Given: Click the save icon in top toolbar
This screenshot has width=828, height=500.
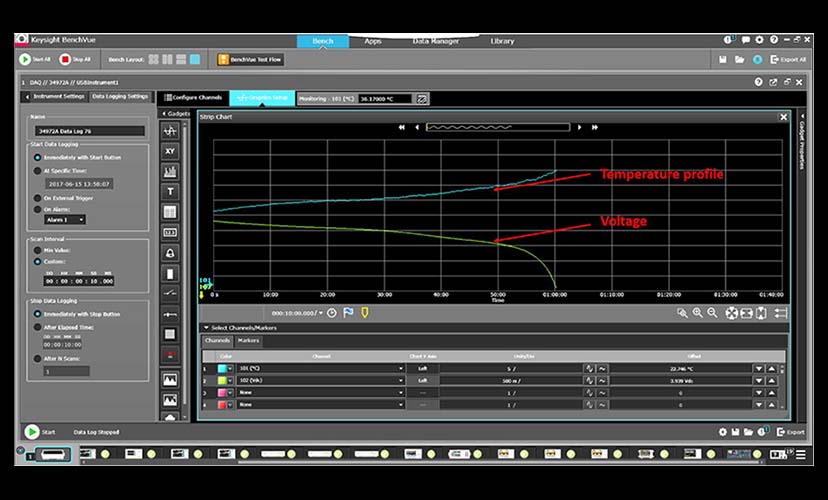Looking at the screenshot, I should (723, 60).
